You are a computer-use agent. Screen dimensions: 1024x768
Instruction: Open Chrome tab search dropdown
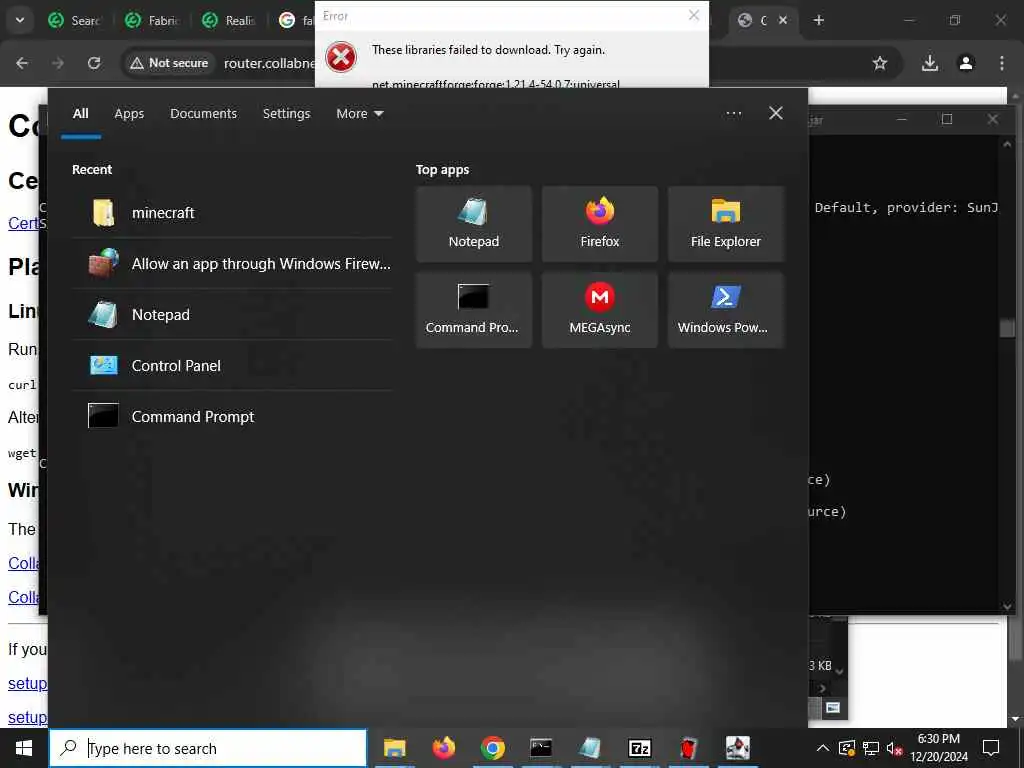click(20, 20)
